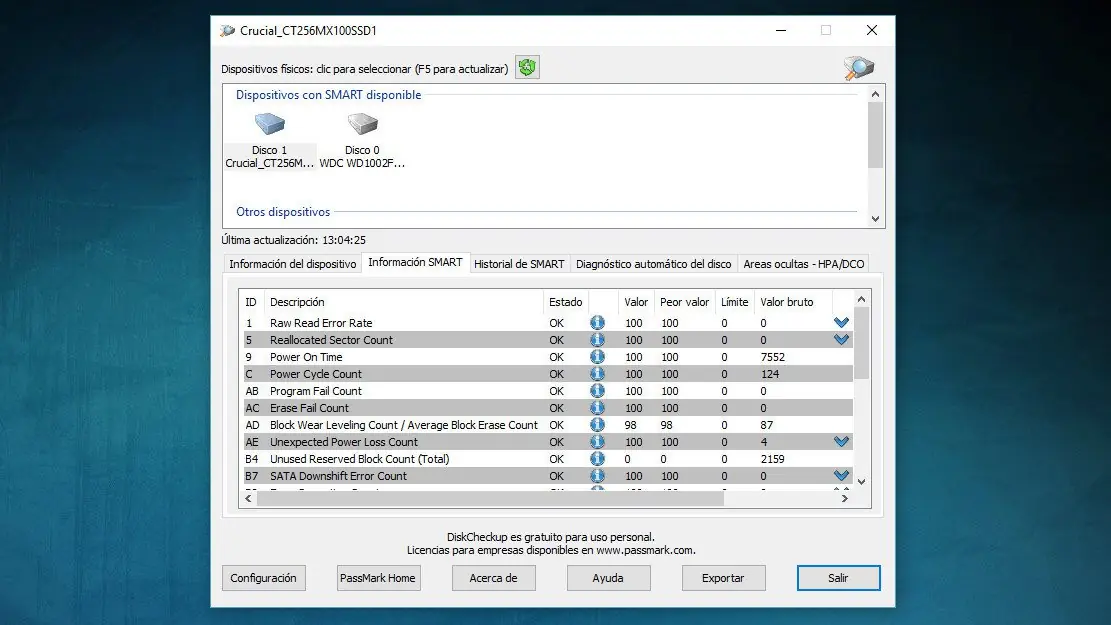Image resolution: width=1111 pixels, height=625 pixels.
Task: Expand SATA Downshift Error Count chevron
Action: (x=841, y=476)
